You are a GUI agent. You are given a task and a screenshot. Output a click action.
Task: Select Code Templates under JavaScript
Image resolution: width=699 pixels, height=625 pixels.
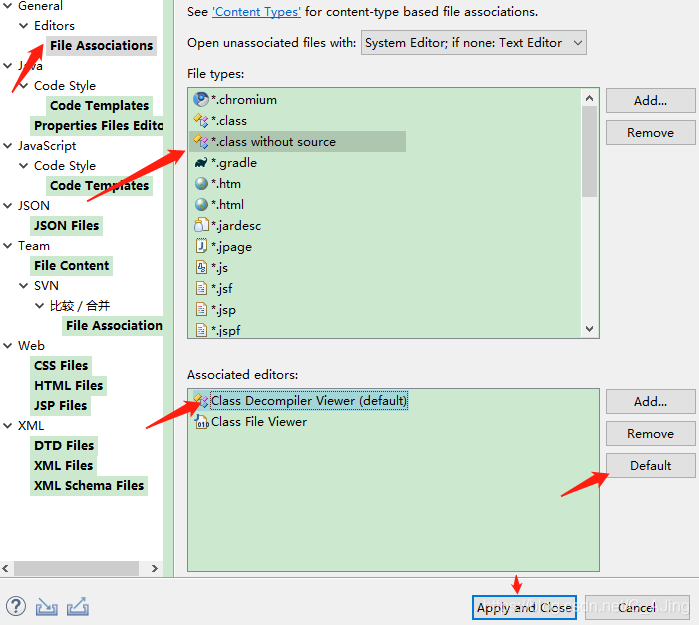point(99,185)
